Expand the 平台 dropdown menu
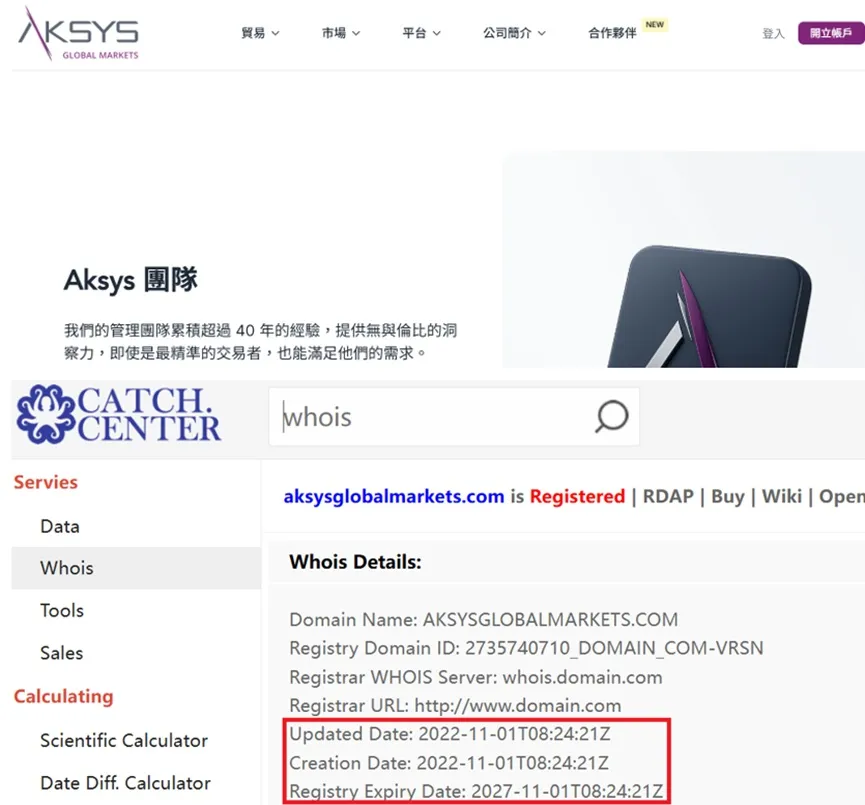The width and height of the screenshot is (865, 805). [x=421, y=33]
